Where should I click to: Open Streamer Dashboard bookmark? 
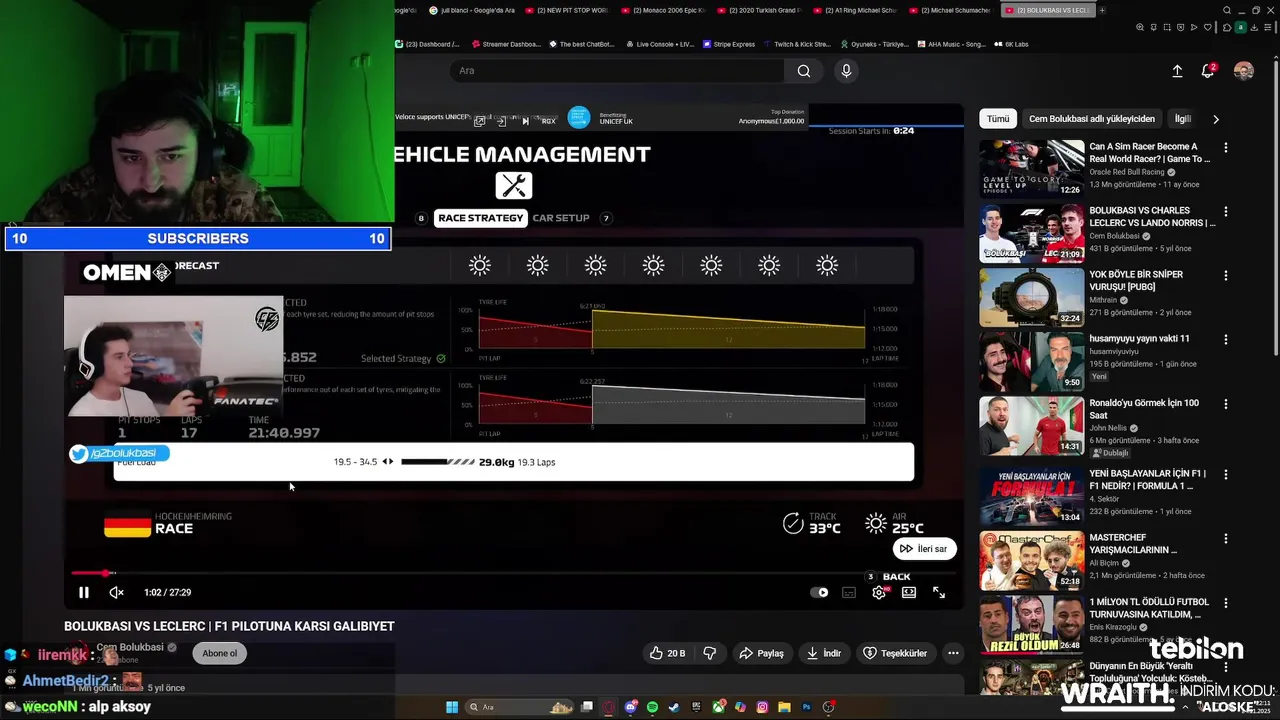click(x=505, y=44)
